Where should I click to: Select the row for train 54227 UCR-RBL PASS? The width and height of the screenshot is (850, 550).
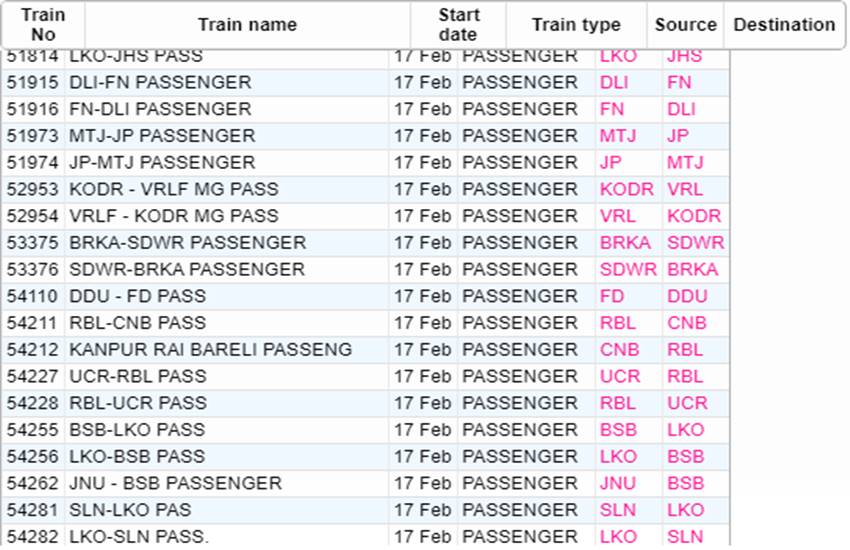pyautogui.click(x=366, y=377)
